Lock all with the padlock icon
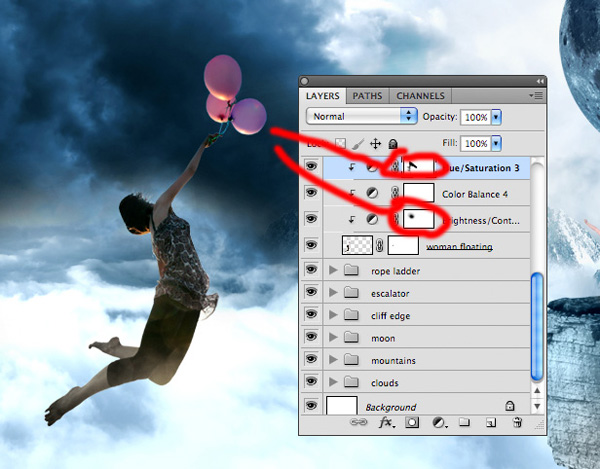600x469 pixels. click(x=393, y=144)
